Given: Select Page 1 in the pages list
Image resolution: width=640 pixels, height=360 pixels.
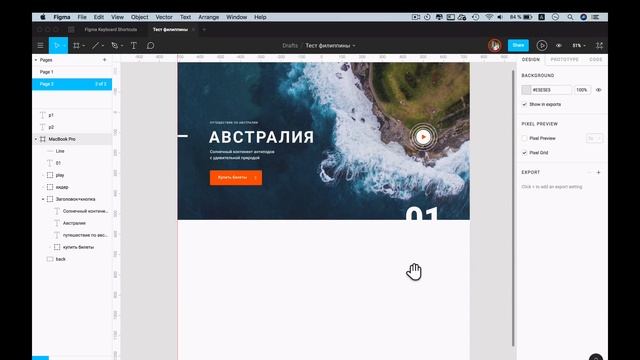Looking at the screenshot, I should coord(72,72).
